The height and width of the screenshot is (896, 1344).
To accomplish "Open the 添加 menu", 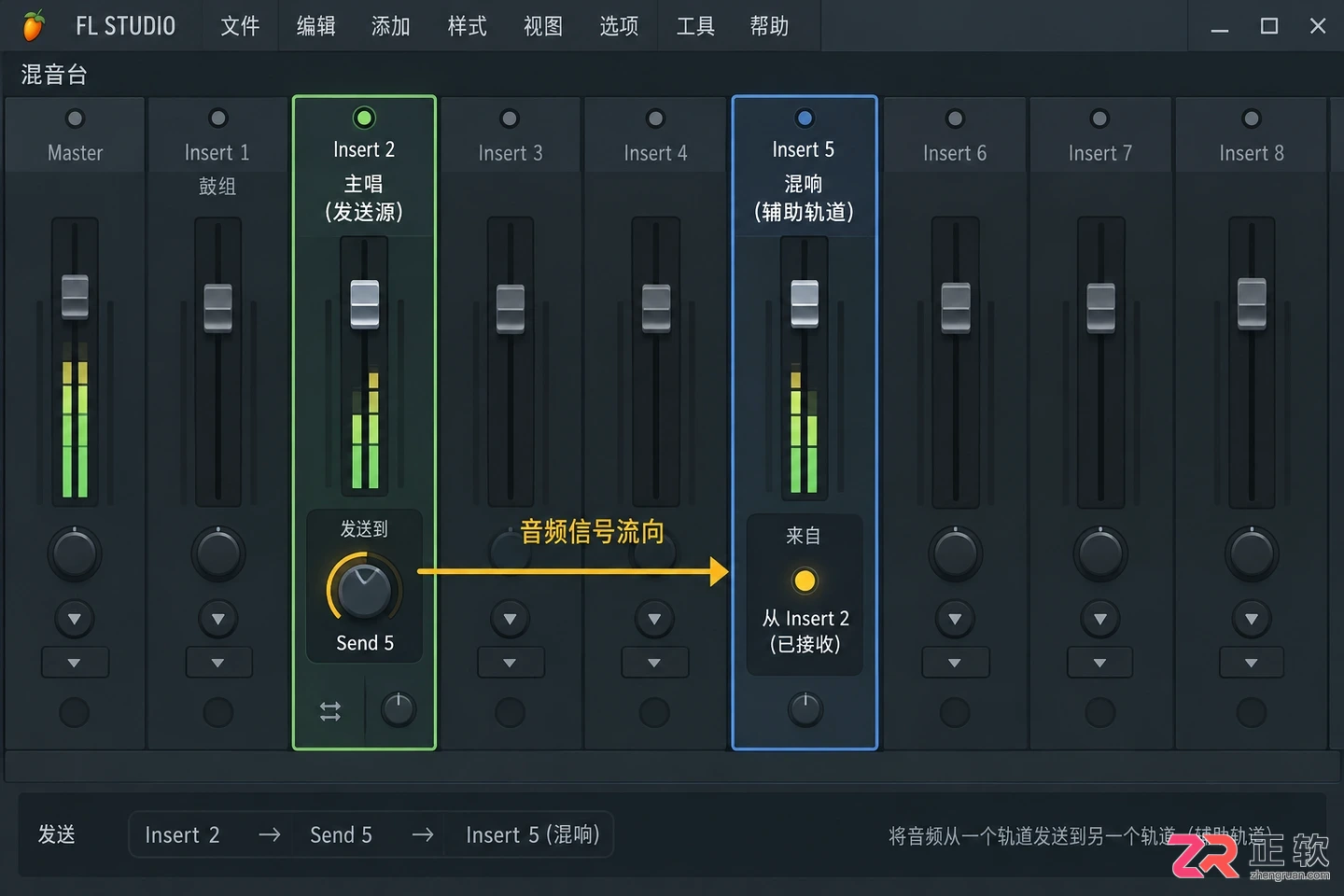I will point(391,26).
